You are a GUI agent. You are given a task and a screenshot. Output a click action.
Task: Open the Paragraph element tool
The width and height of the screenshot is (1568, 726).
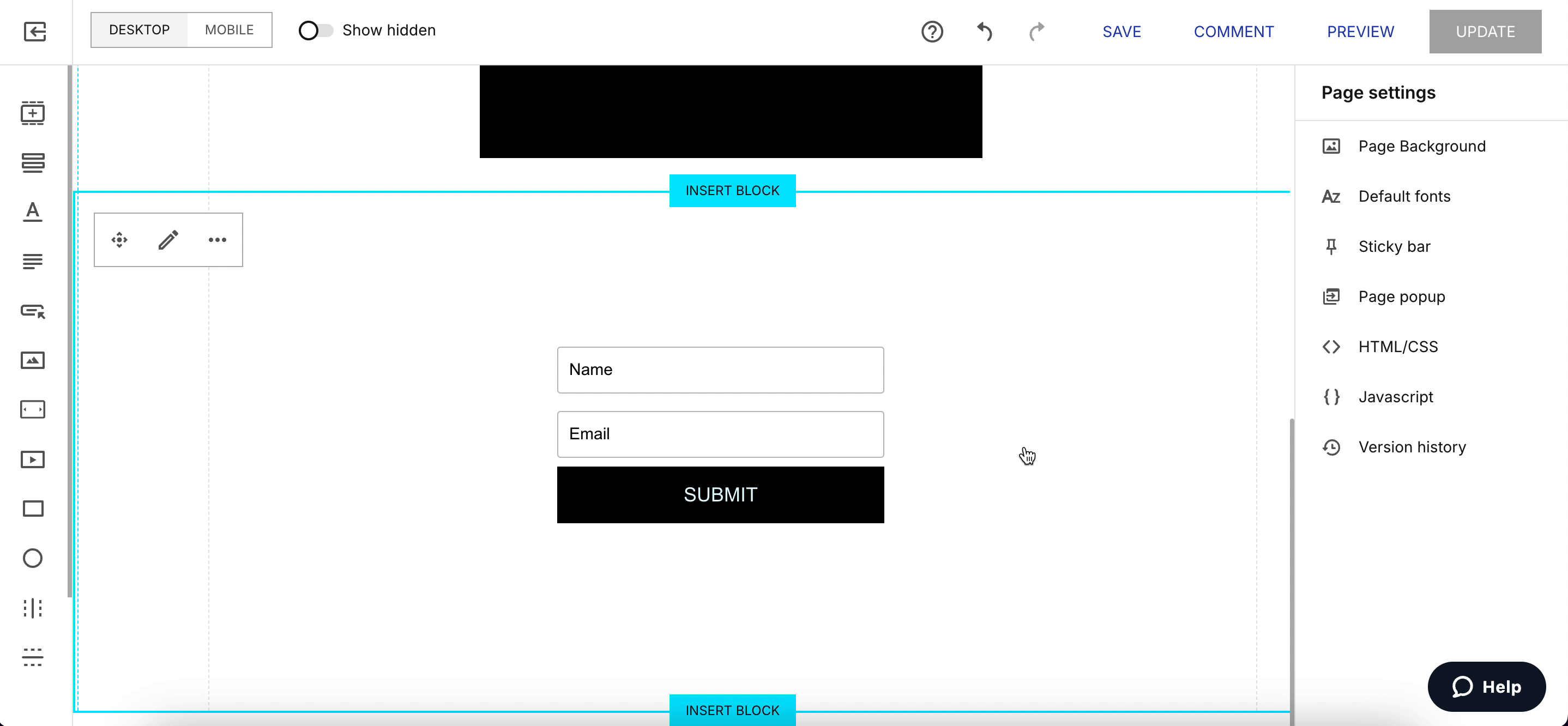coord(32,261)
